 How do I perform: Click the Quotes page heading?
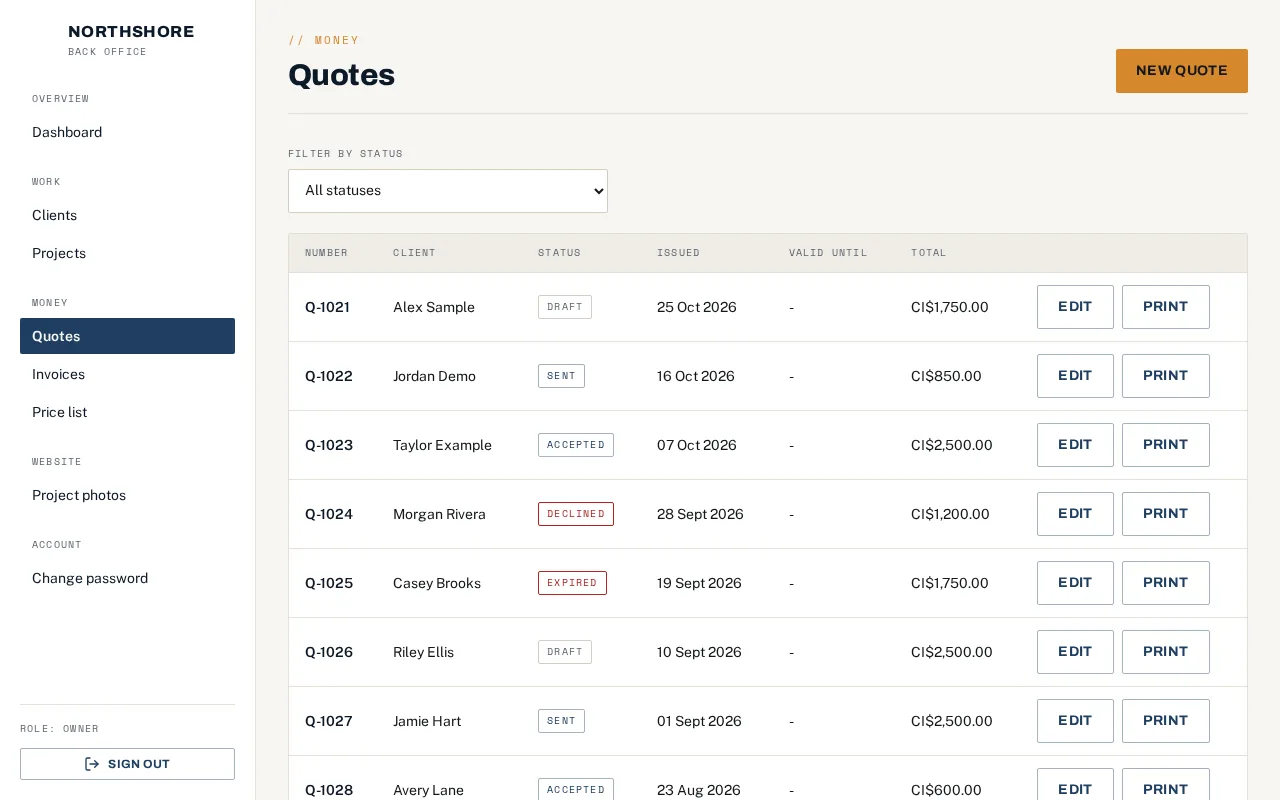pos(341,75)
